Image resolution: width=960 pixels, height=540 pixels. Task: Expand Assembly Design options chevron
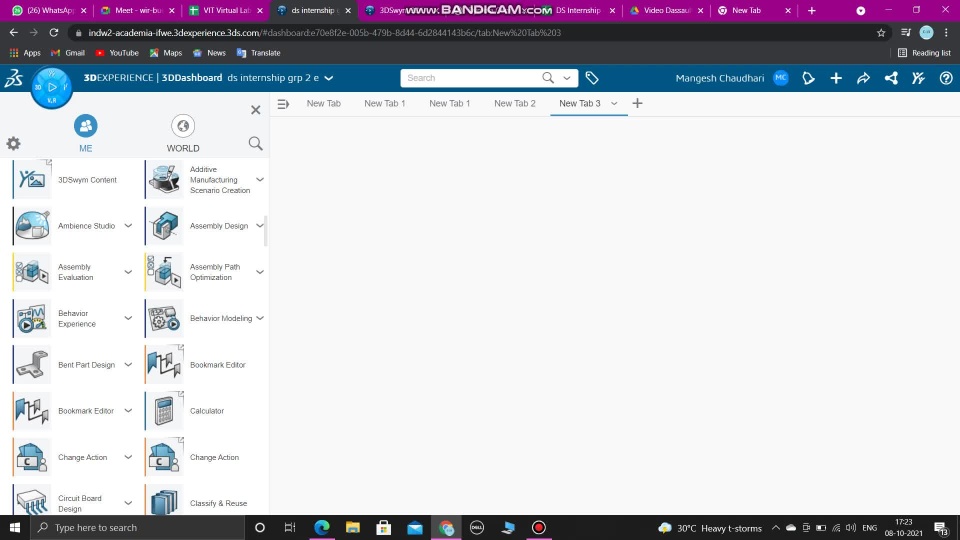click(260, 226)
